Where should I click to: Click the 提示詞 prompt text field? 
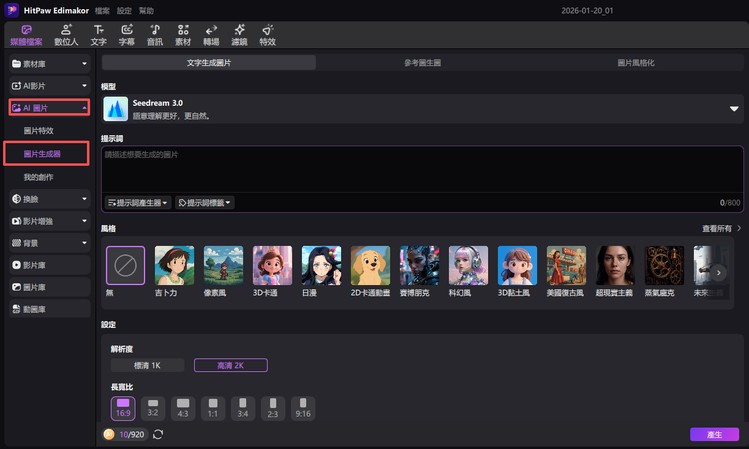click(x=422, y=170)
